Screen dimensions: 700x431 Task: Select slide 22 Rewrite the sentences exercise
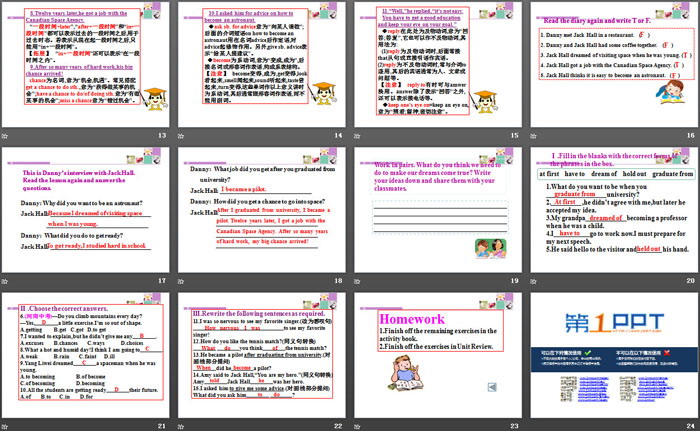[262, 355]
